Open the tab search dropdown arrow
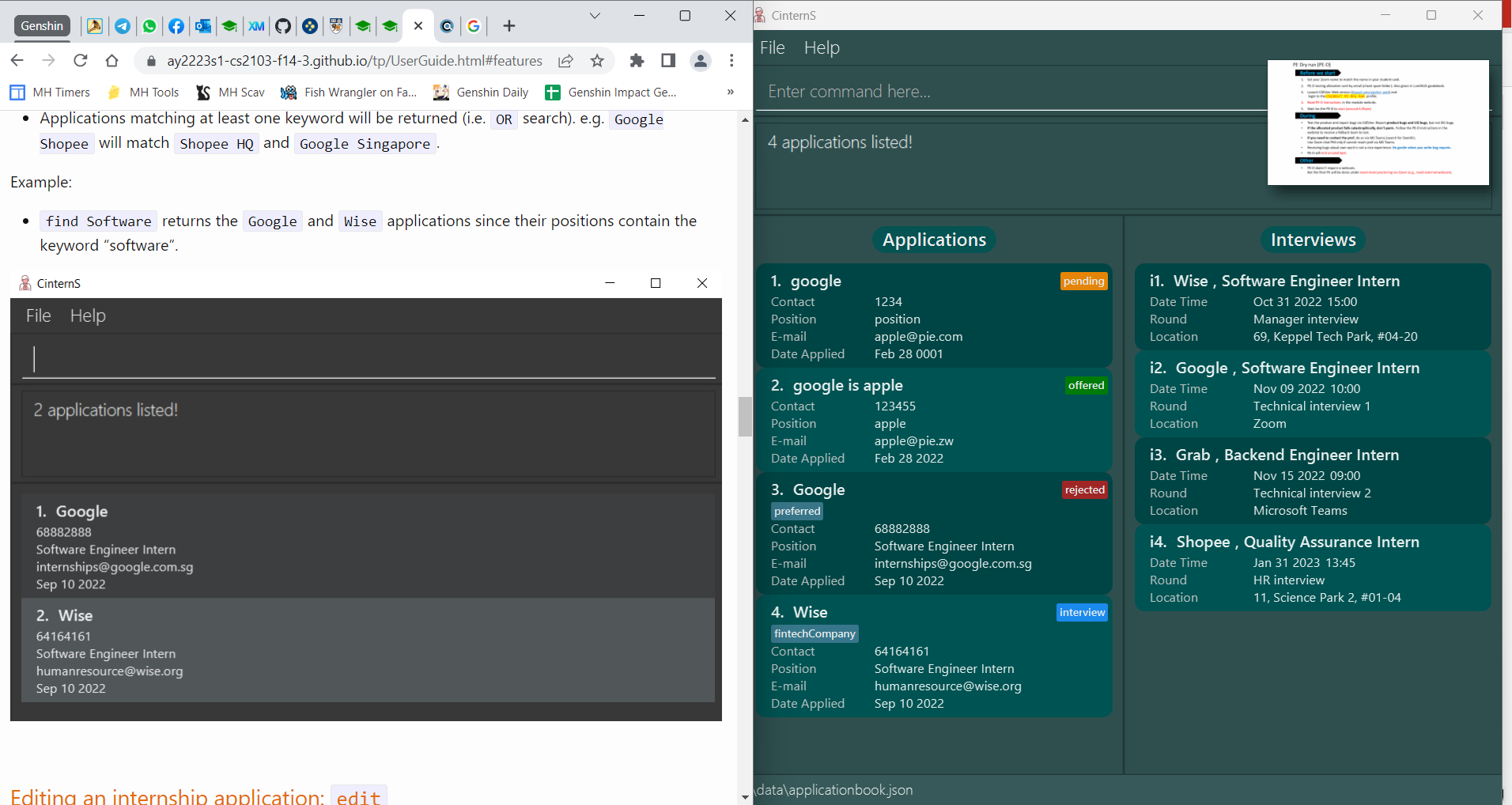1512x805 pixels. click(x=595, y=16)
